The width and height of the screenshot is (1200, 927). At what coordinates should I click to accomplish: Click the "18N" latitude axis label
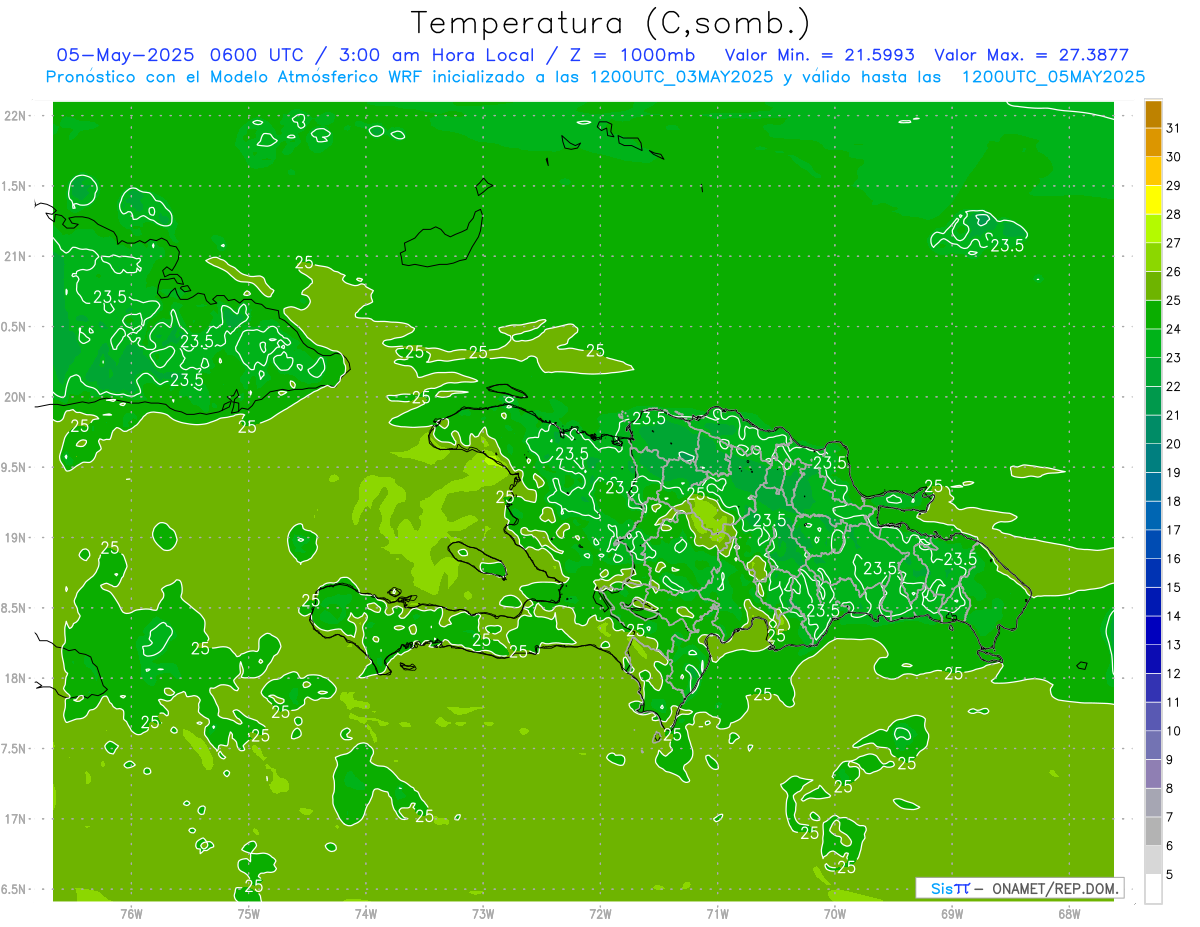[14, 678]
